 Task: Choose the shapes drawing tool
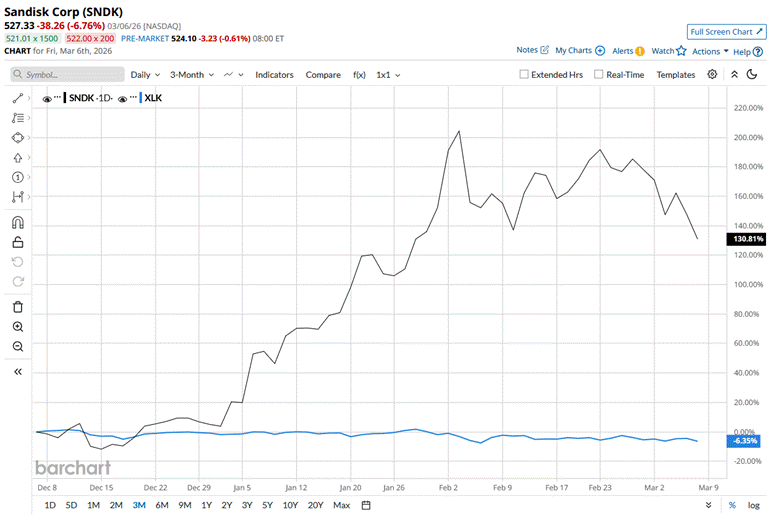pyautogui.click(x=18, y=138)
